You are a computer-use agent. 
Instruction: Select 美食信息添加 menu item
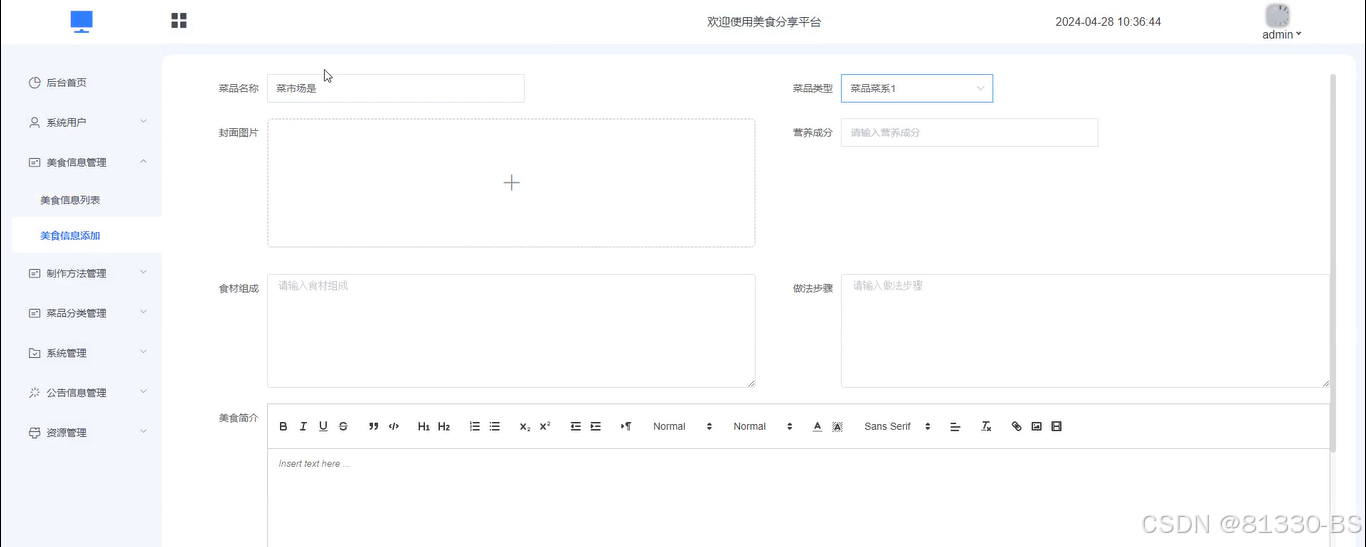tap(88, 236)
